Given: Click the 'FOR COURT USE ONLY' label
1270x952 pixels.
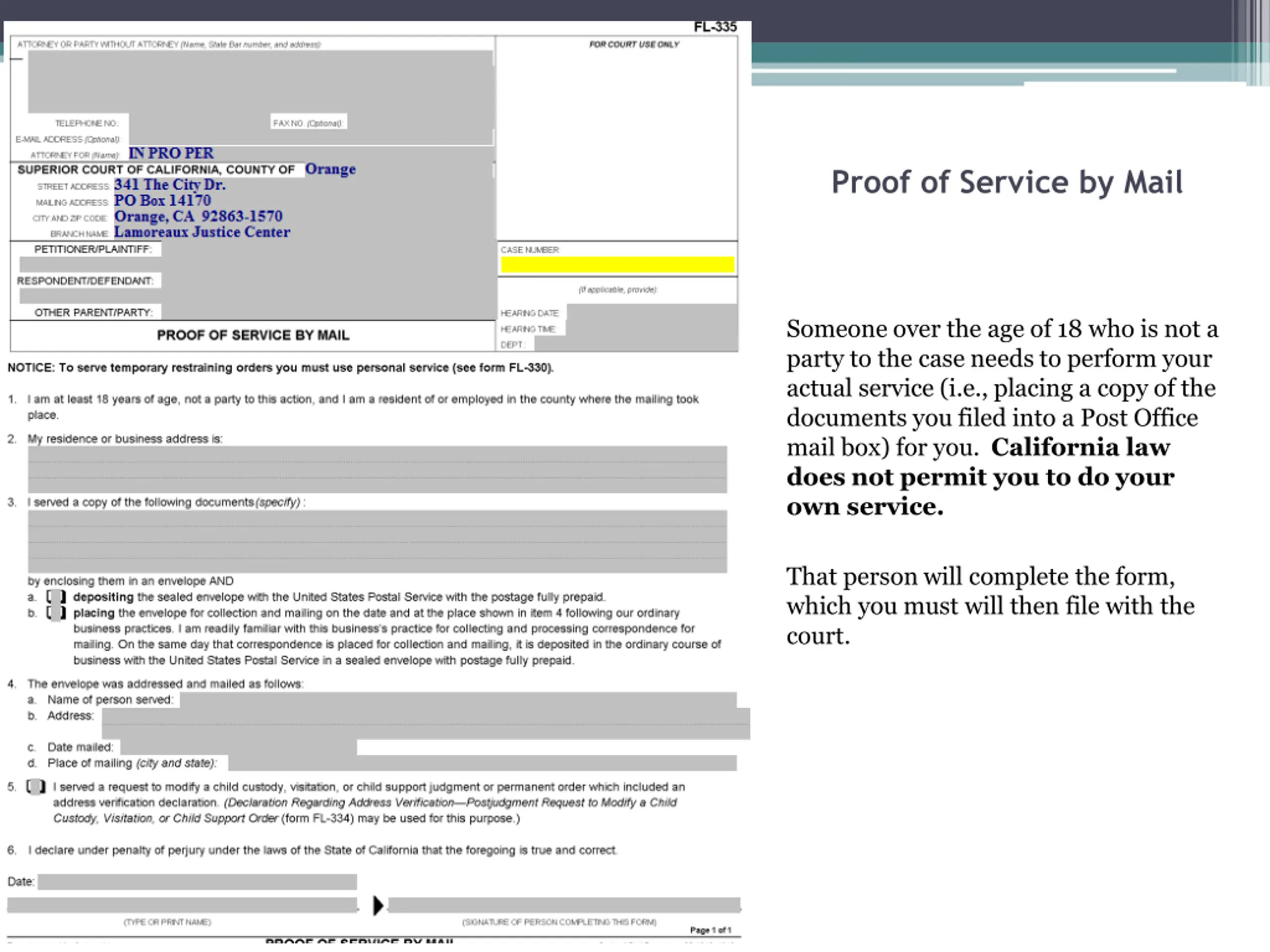Looking at the screenshot, I should 634,44.
